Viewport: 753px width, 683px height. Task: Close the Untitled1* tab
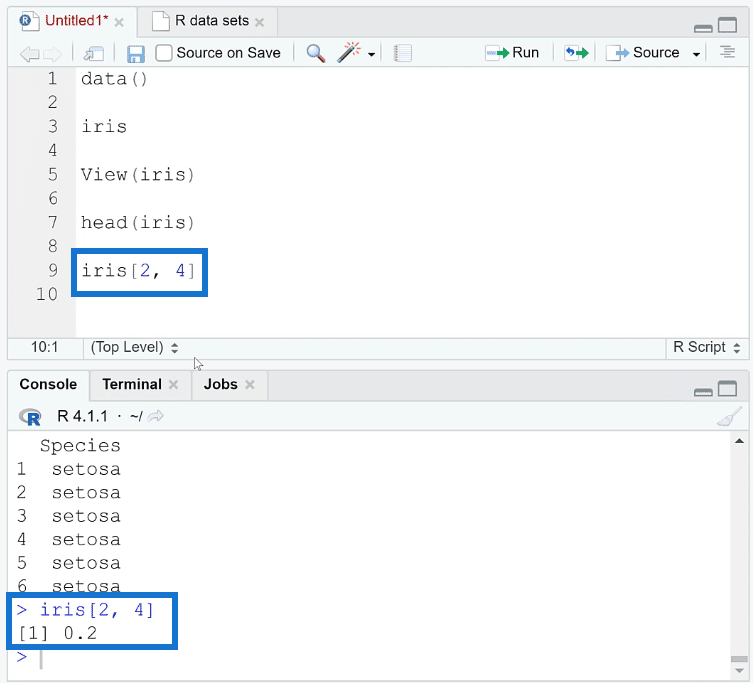[x=119, y=23]
